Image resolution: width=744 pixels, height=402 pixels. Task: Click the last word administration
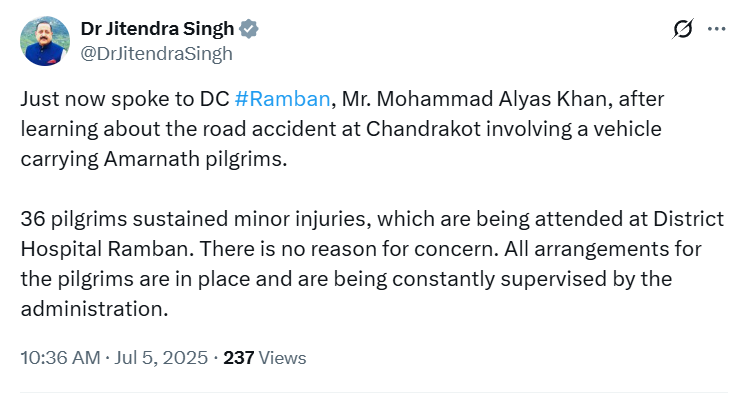[94, 309]
